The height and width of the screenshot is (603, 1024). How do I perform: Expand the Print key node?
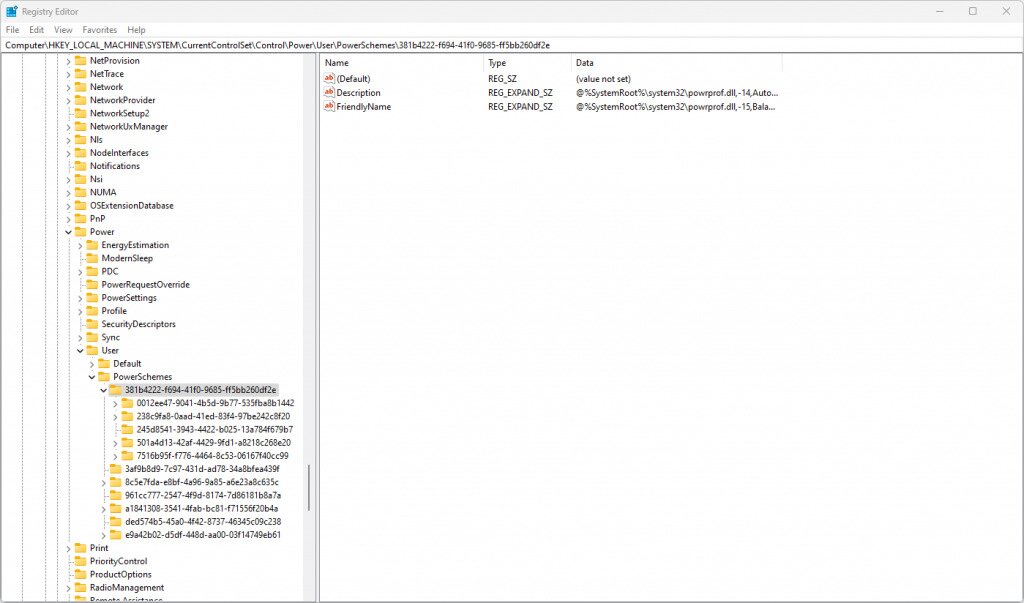point(69,548)
